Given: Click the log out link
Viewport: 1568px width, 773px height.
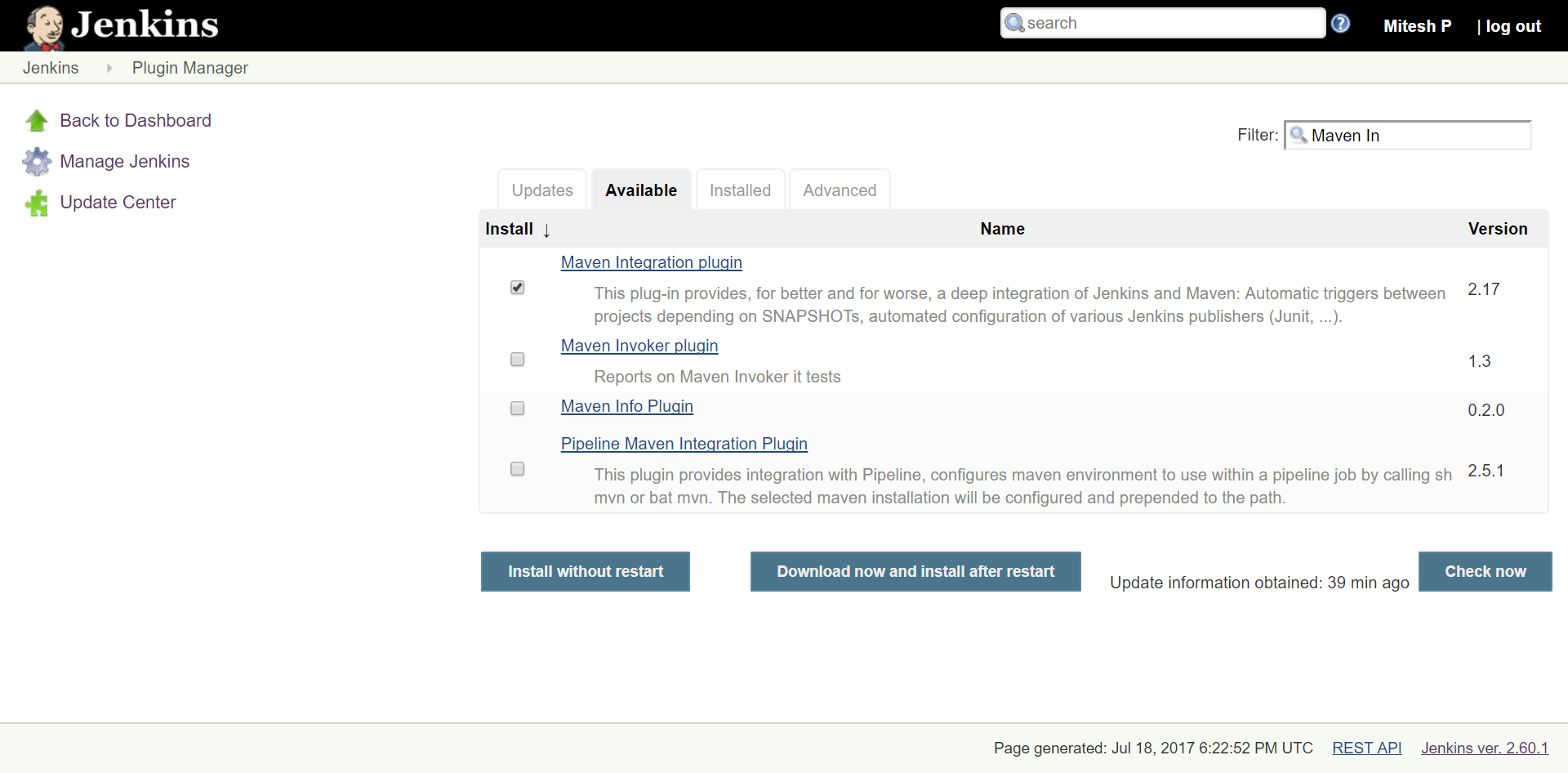Looking at the screenshot, I should 1513,26.
